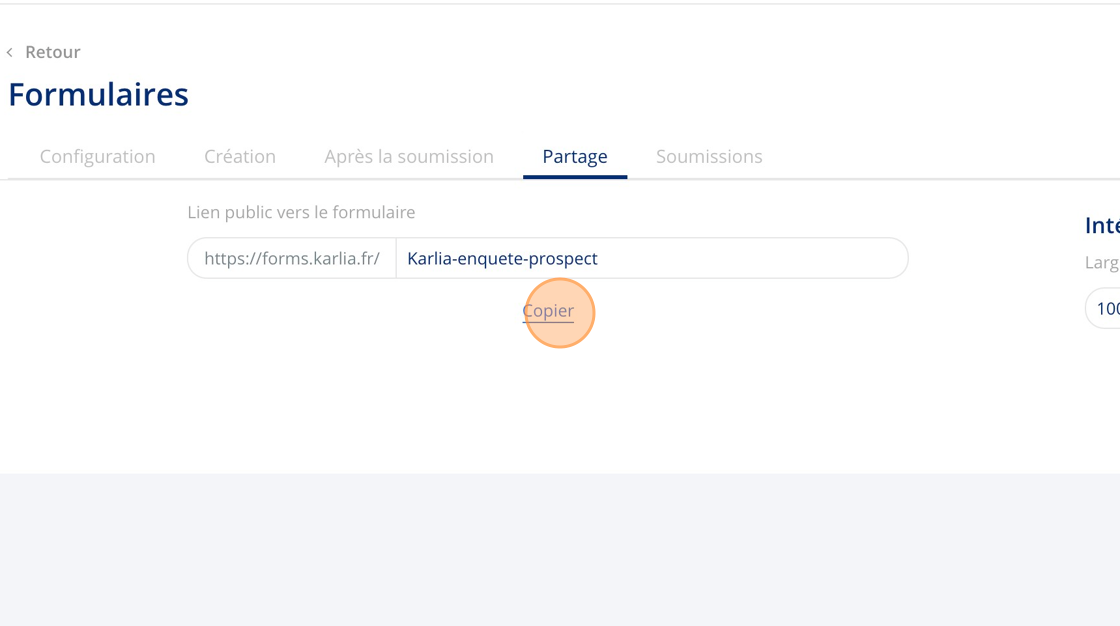The width and height of the screenshot is (1120, 626).
Task: Click the https://forms.karlia.fr/ URL prefix box
Action: point(292,258)
